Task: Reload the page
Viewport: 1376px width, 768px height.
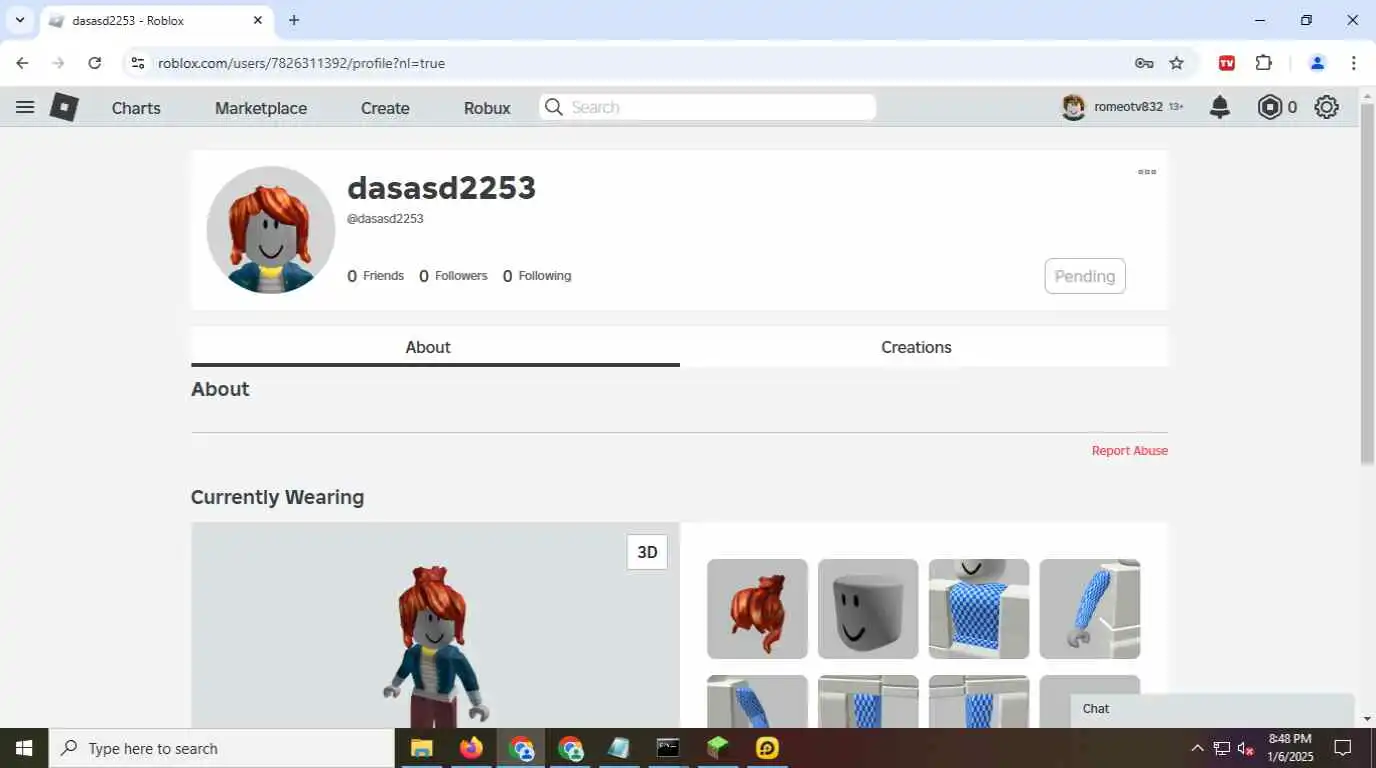Action: [x=94, y=63]
